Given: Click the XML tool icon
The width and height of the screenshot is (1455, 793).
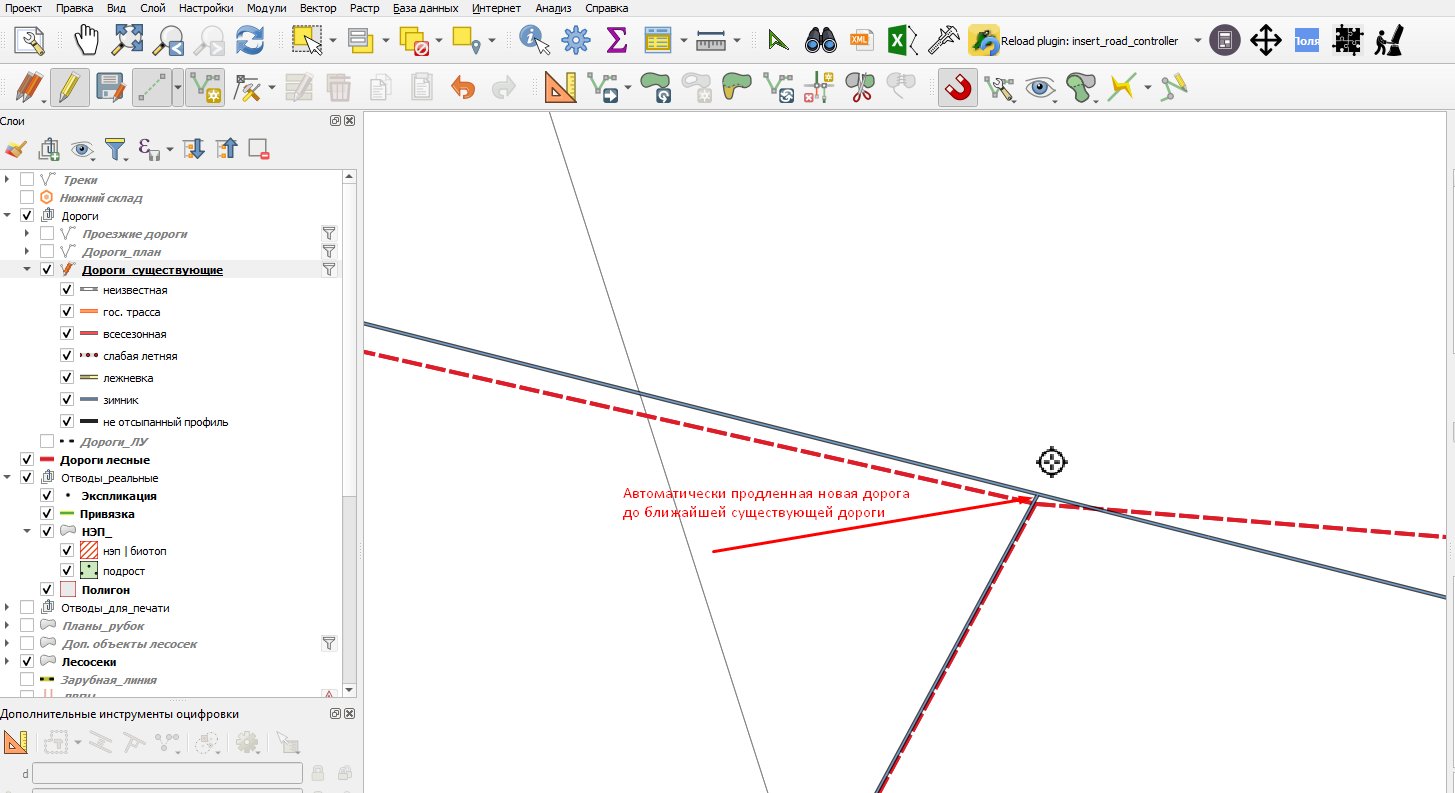Looking at the screenshot, I should point(860,41).
